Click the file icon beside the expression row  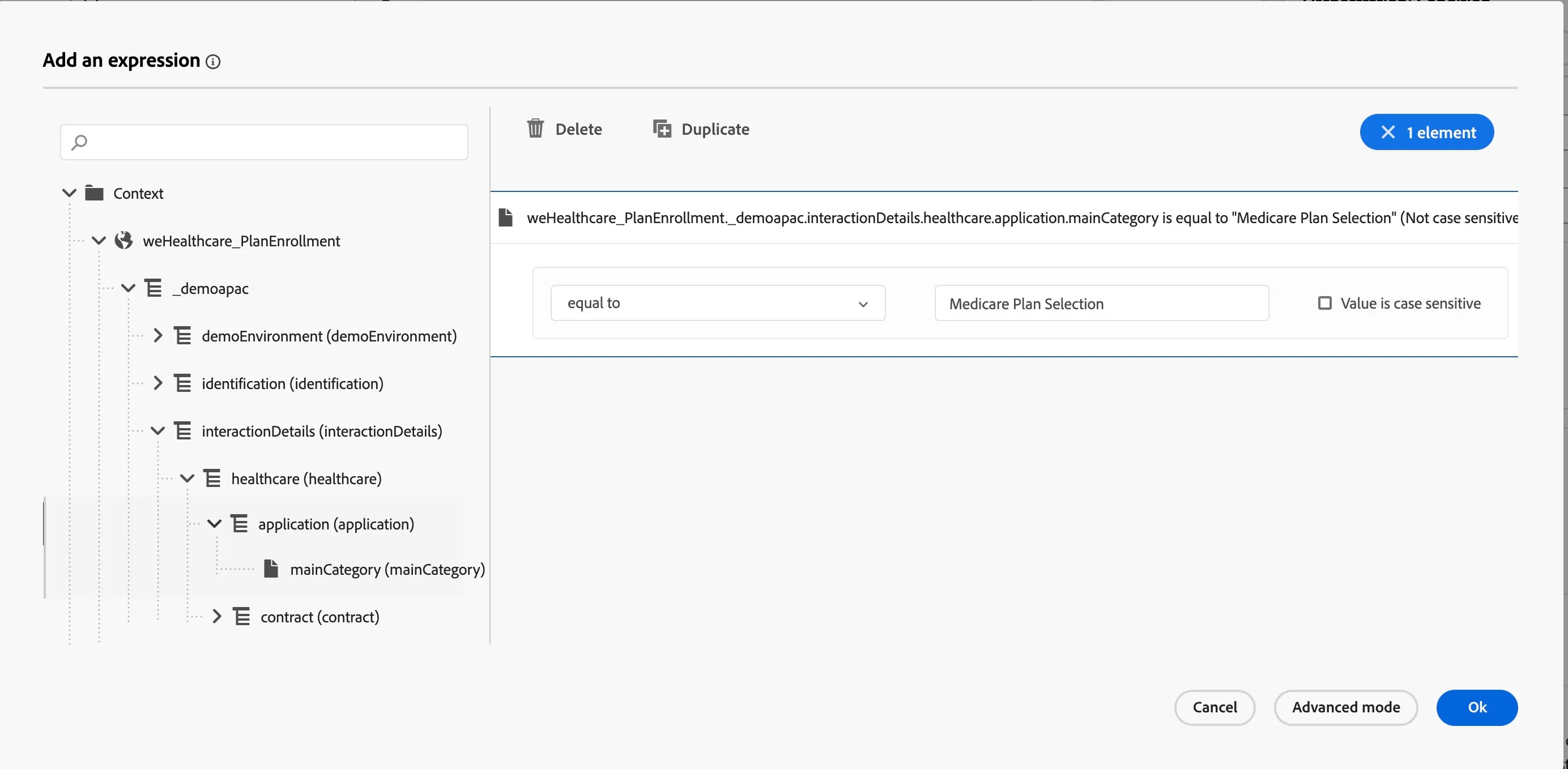pyautogui.click(x=505, y=217)
